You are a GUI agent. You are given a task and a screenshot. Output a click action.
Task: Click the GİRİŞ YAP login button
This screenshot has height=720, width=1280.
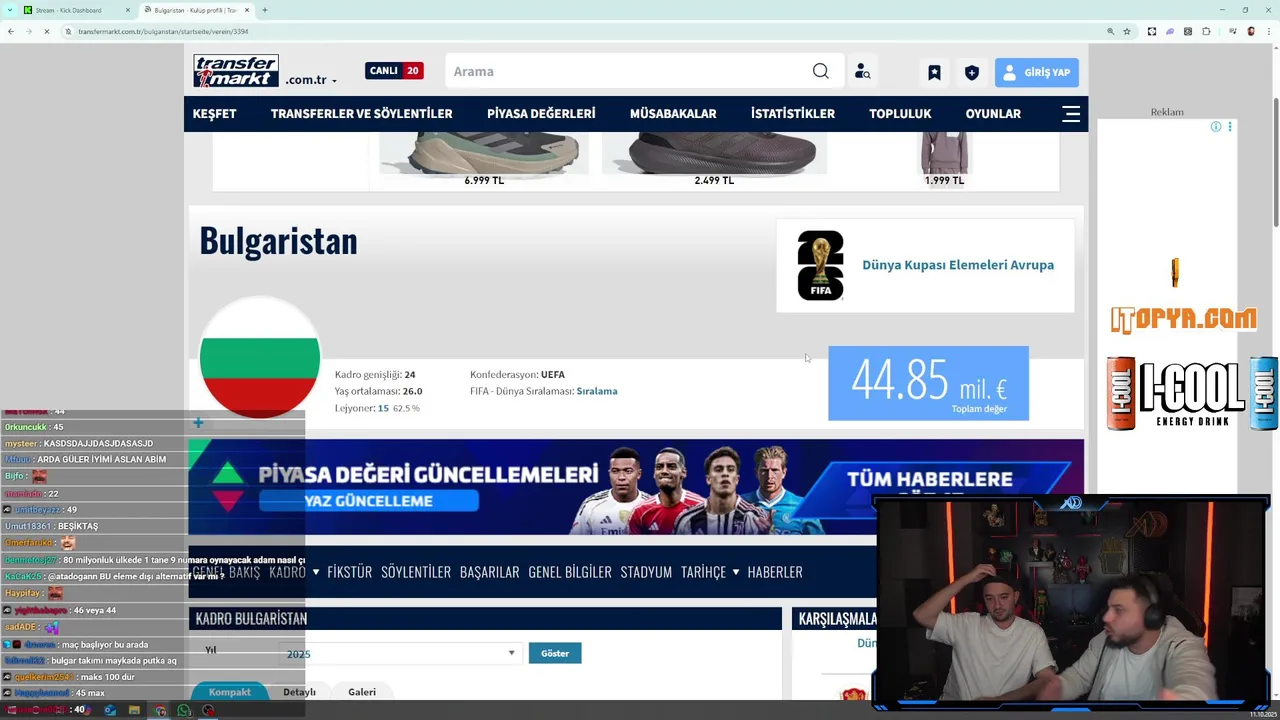(1036, 72)
